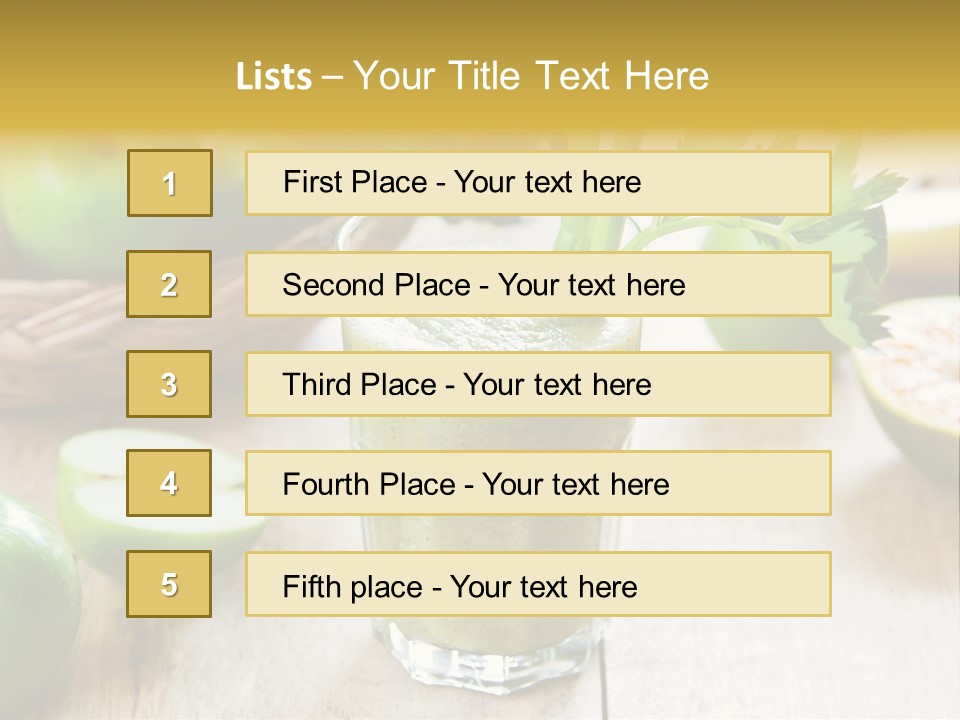Choose the number 4 gold box
This screenshot has width=960, height=720.
pos(169,483)
